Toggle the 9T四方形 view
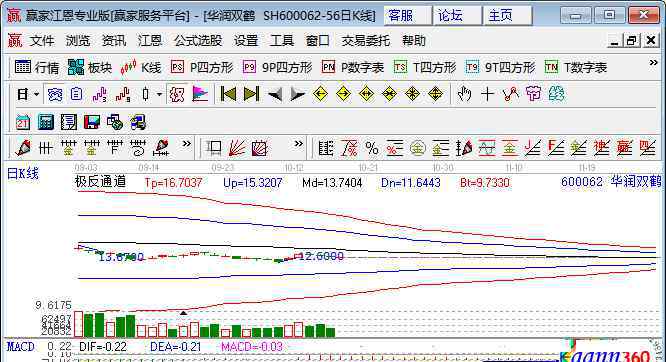 (500, 68)
